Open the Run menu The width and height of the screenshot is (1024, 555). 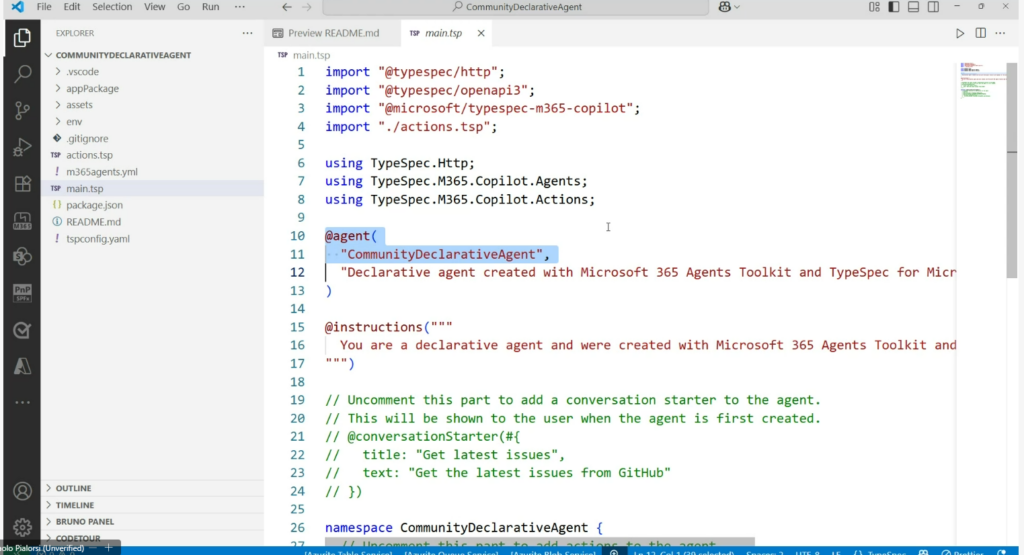click(x=210, y=7)
